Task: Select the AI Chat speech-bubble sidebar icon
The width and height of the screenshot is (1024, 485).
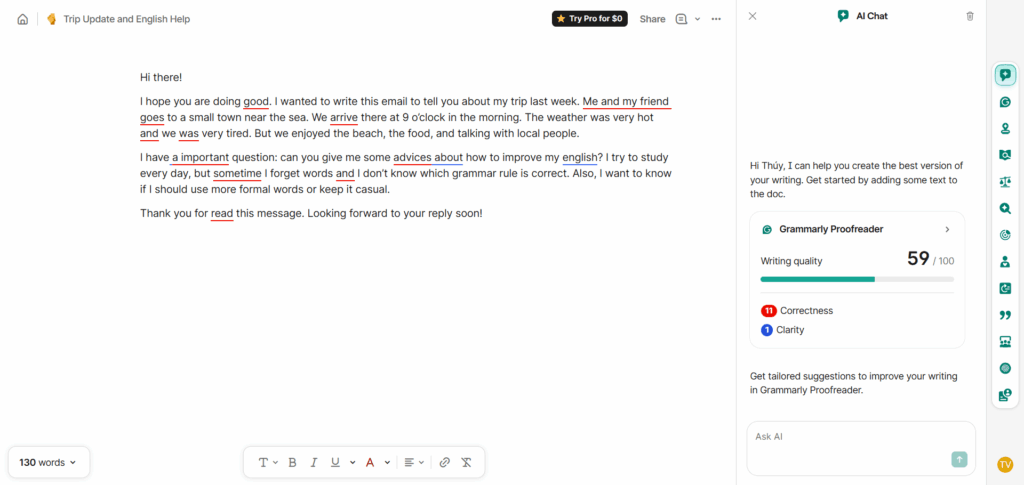Action: click(1005, 75)
